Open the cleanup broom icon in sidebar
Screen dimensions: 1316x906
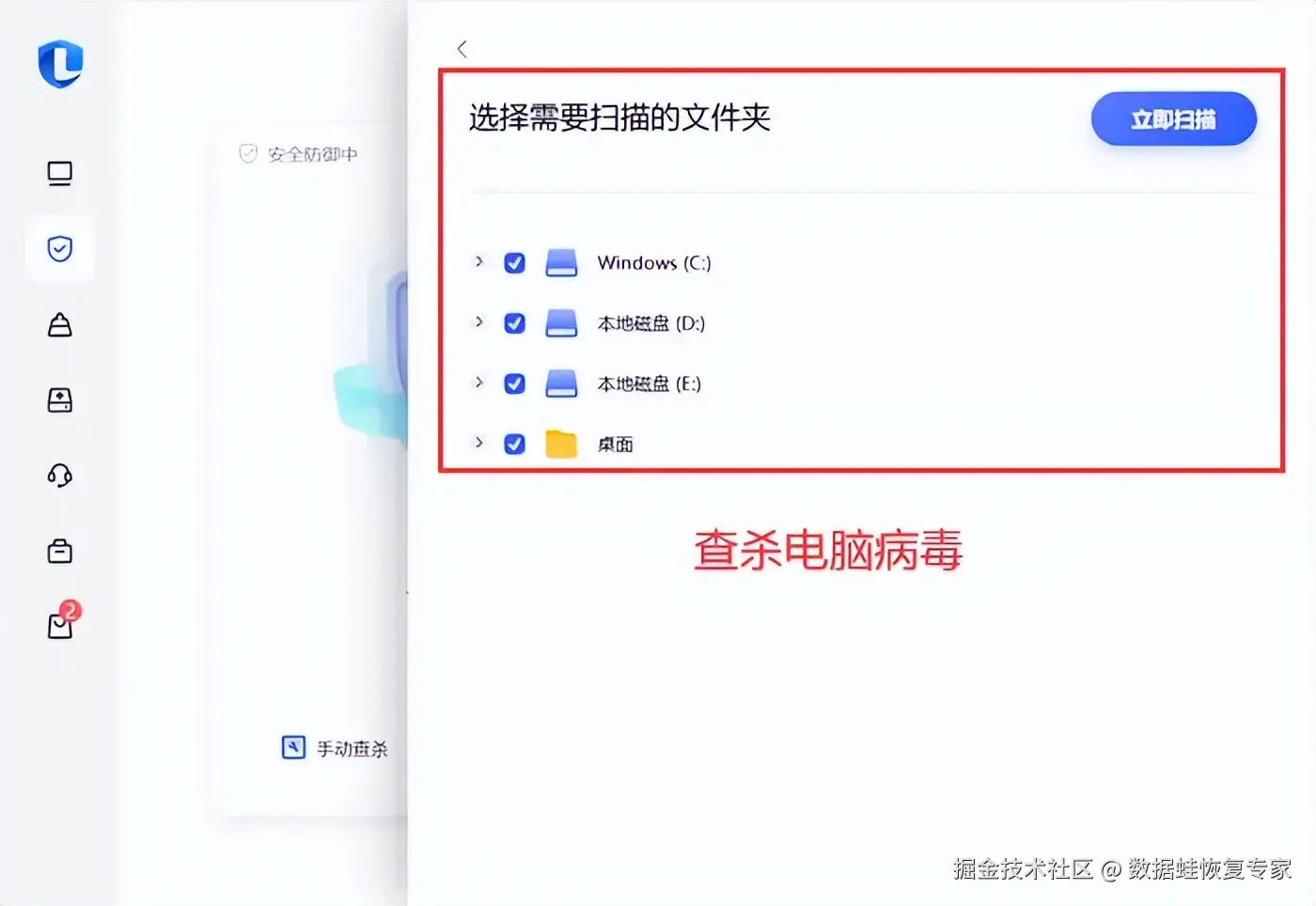click(60, 325)
